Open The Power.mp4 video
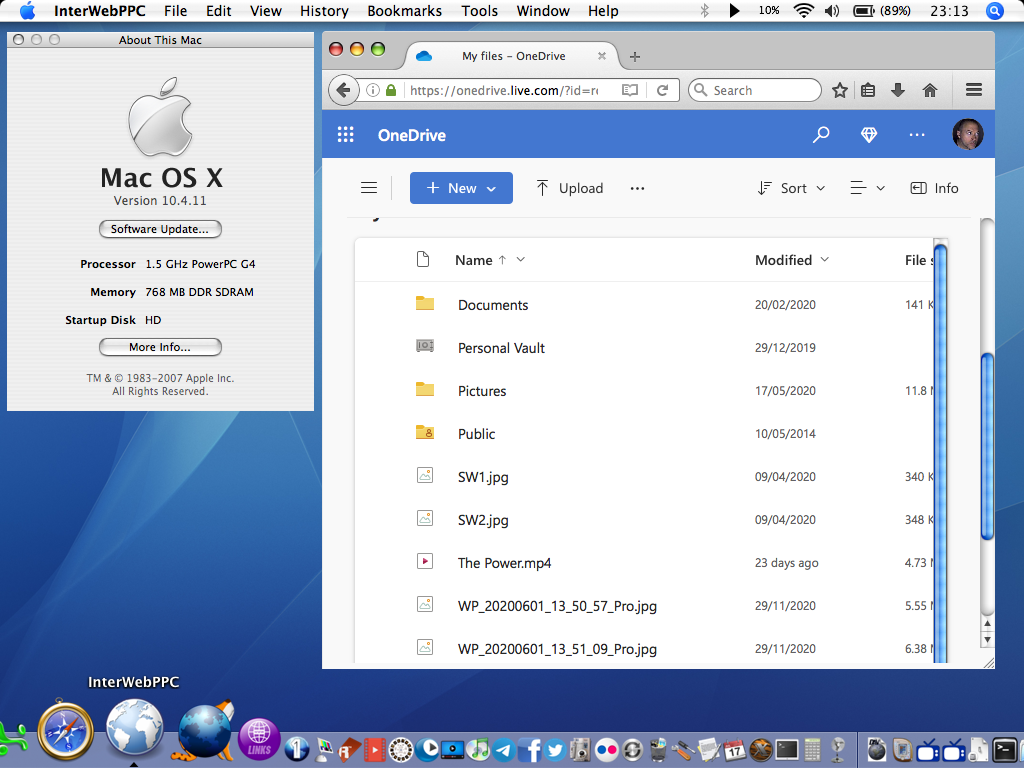This screenshot has width=1024, height=768. pos(504,563)
